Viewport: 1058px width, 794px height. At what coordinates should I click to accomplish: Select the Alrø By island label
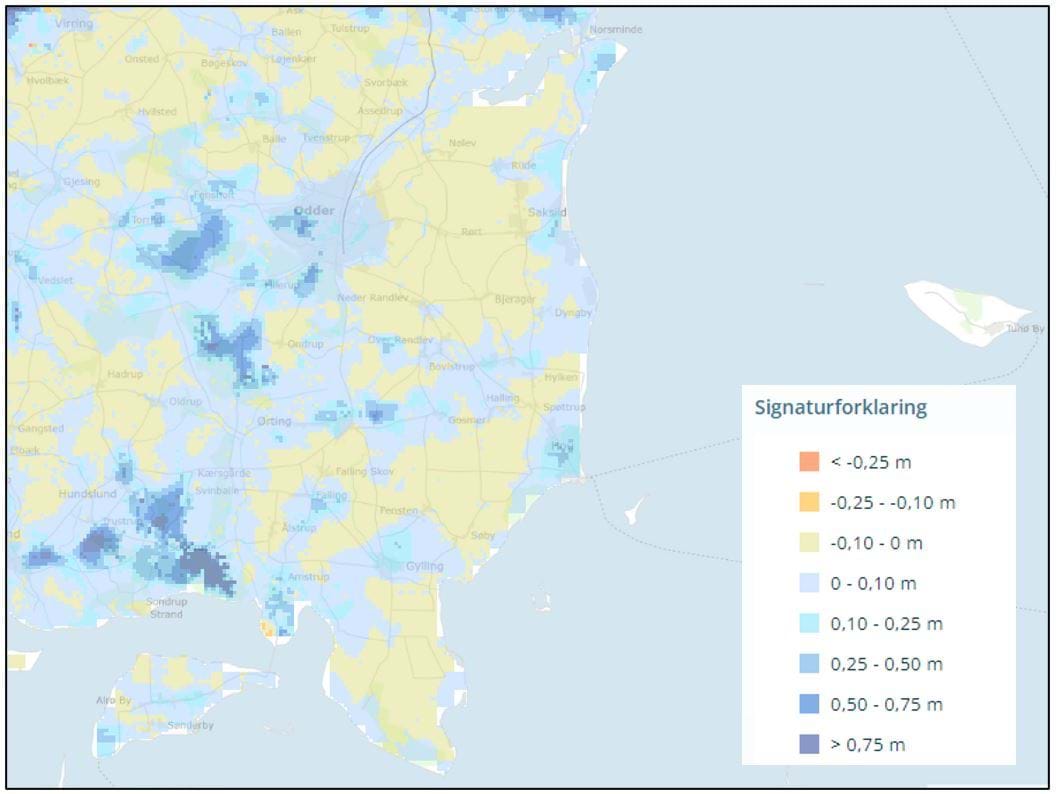pyautogui.click(x=114, y=700)
